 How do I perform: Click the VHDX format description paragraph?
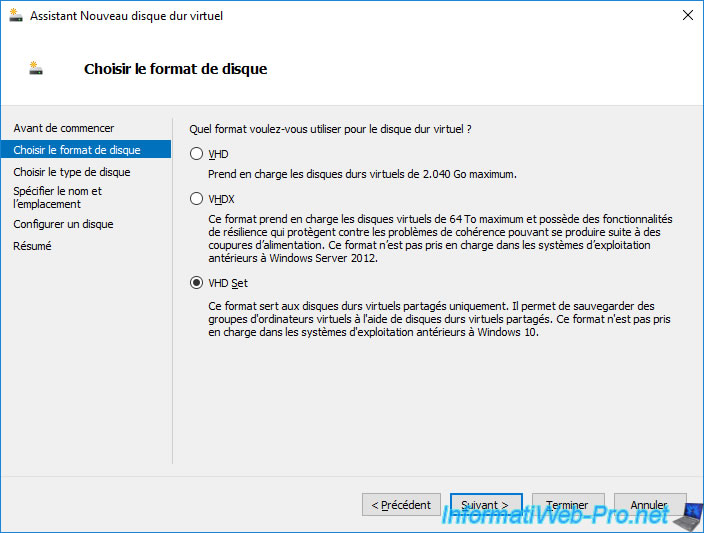coord(440,240)
